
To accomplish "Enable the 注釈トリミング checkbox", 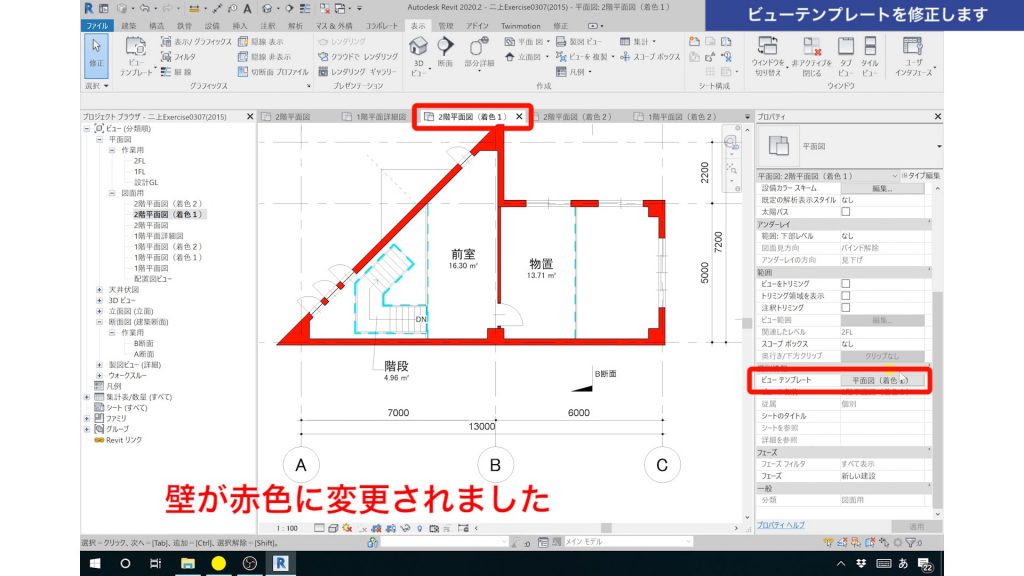I will [846, 308].
